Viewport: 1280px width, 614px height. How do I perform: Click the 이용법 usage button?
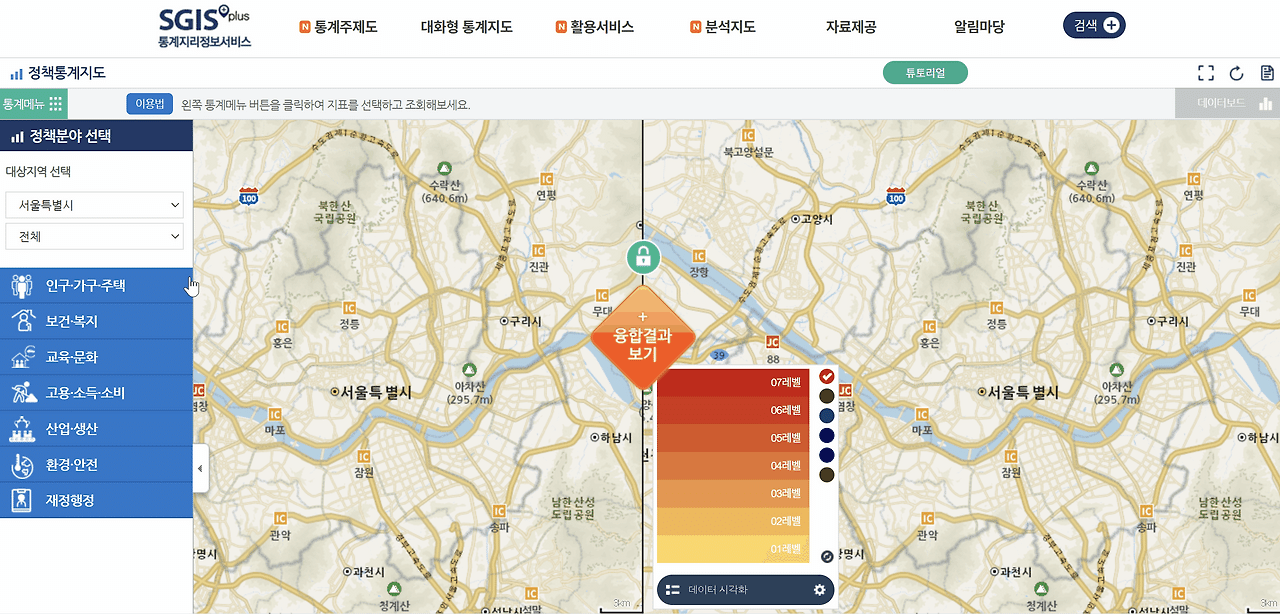[x=150, y=104]
